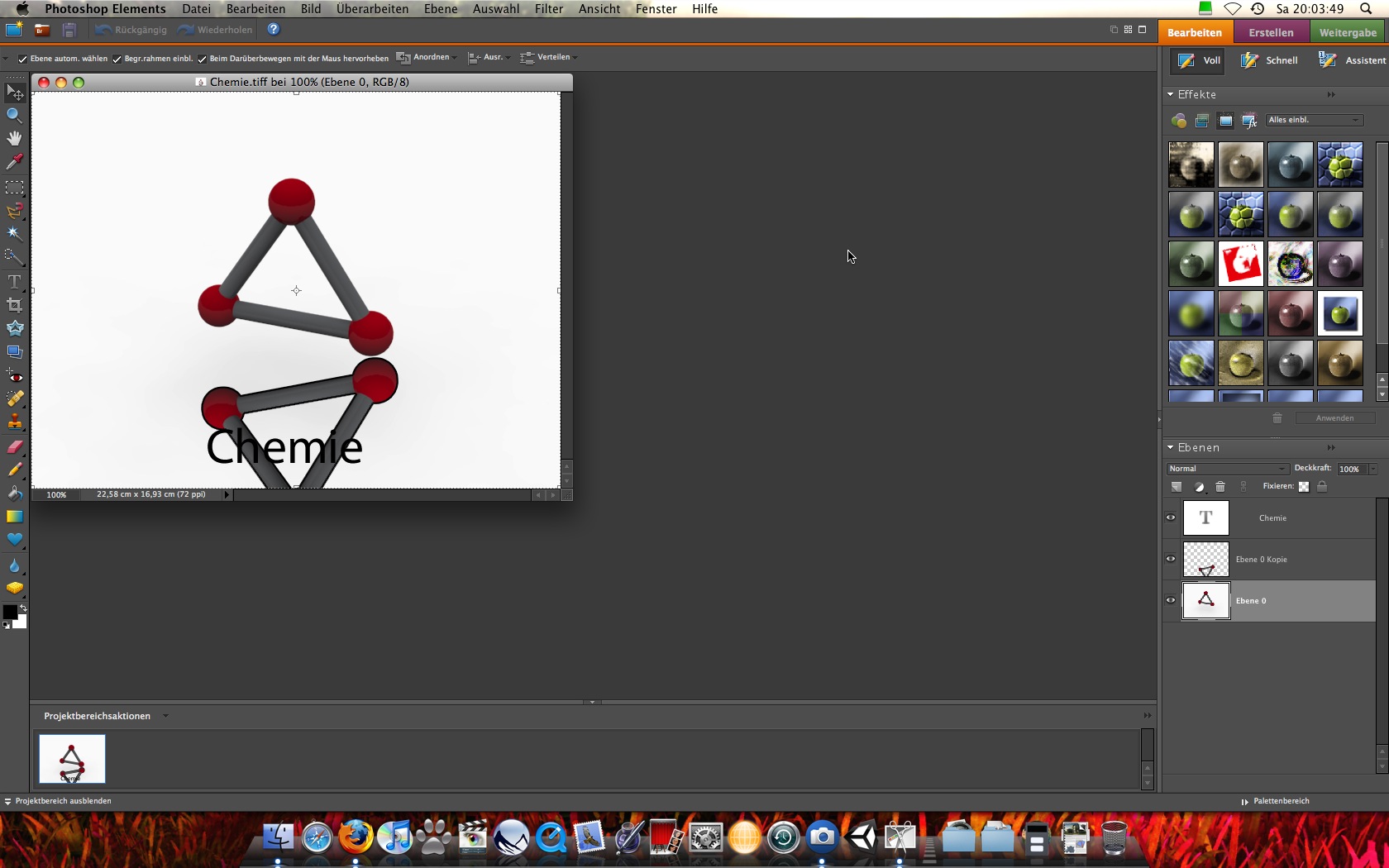Screen dimensions: 1389x868
Task: Select the Pencil drawing tool
Action: 14,470
